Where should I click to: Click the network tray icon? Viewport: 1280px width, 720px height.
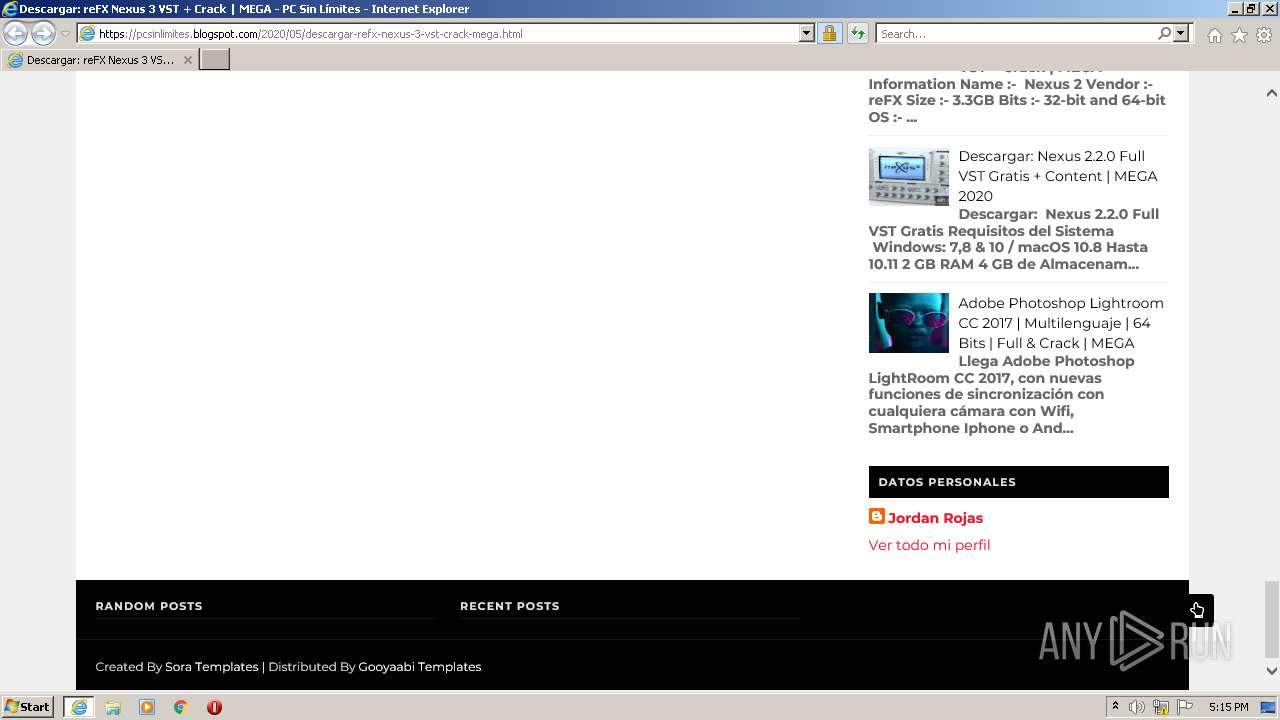pos(1161,707)
